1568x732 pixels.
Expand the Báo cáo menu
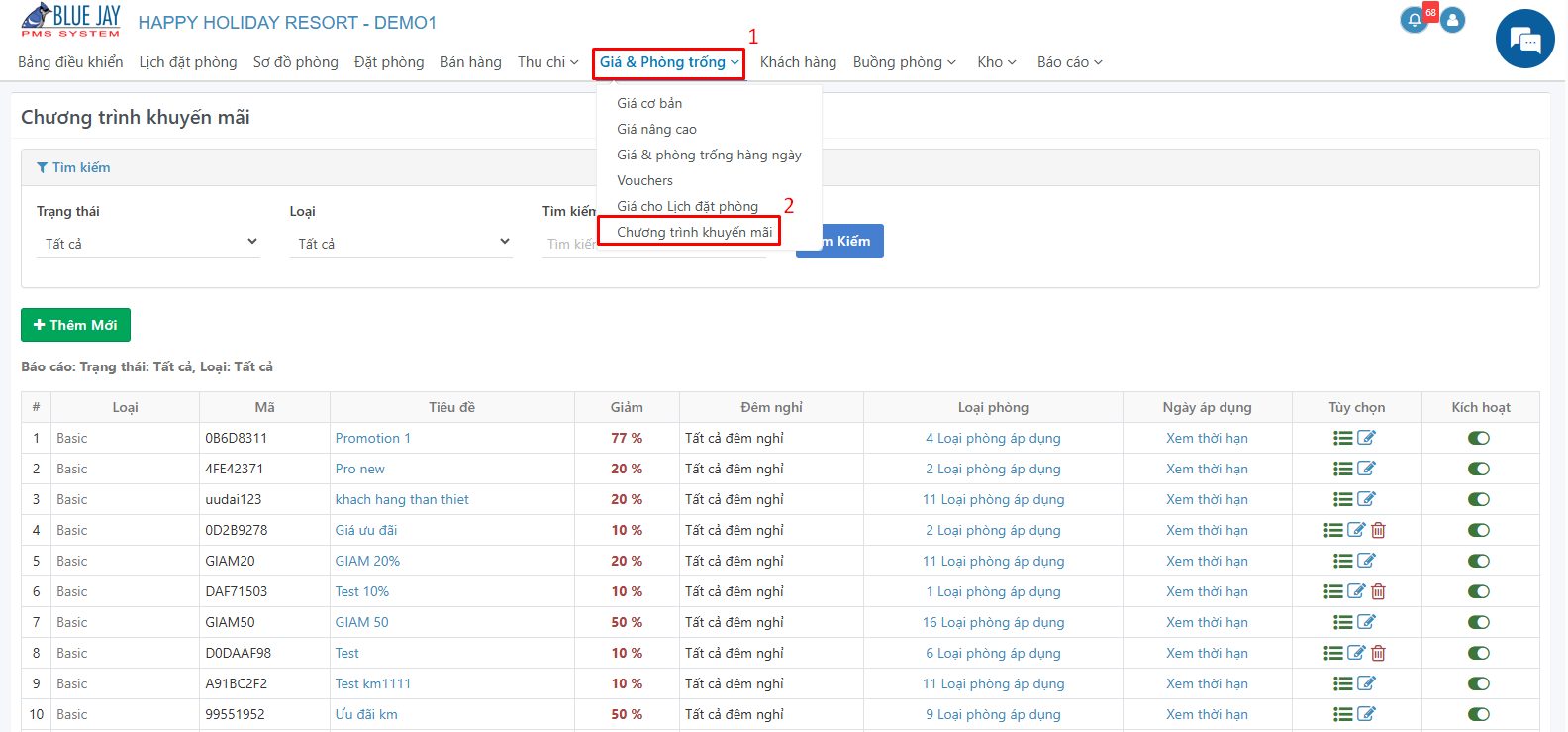click(1070, 62)
